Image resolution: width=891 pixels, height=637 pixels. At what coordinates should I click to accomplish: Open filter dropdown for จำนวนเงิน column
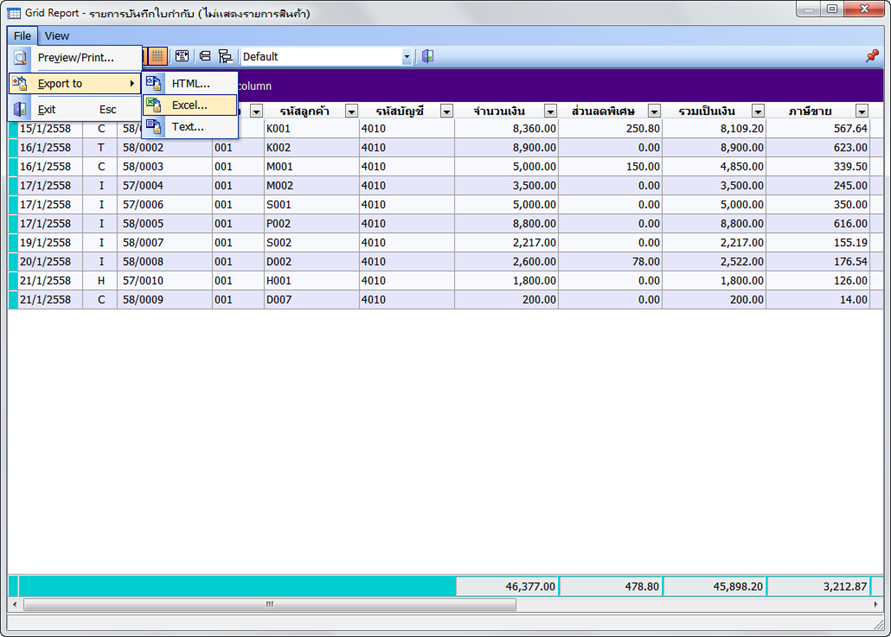pos(550,111)
